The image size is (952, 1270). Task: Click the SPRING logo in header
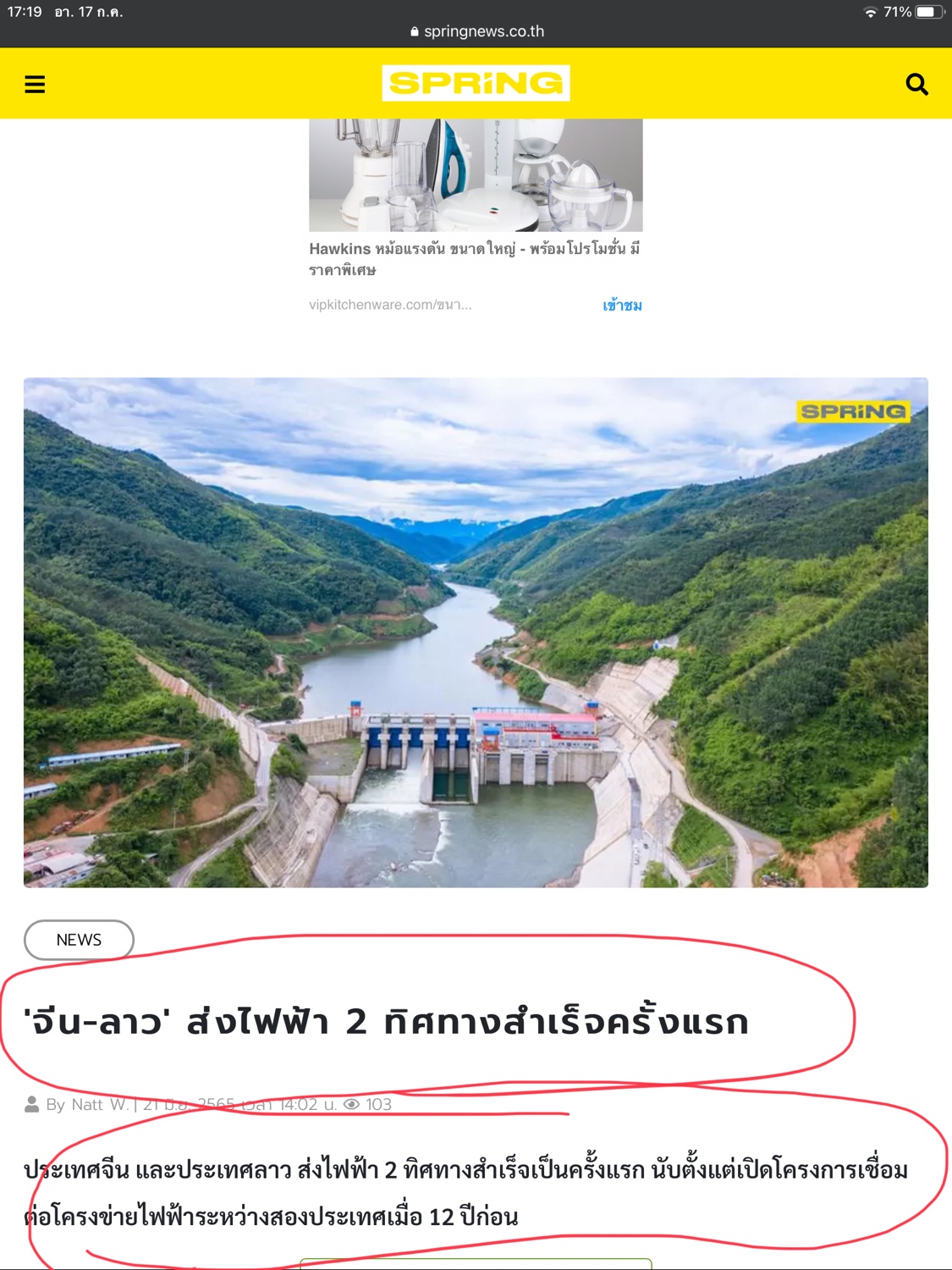click(x=476, y=83)
